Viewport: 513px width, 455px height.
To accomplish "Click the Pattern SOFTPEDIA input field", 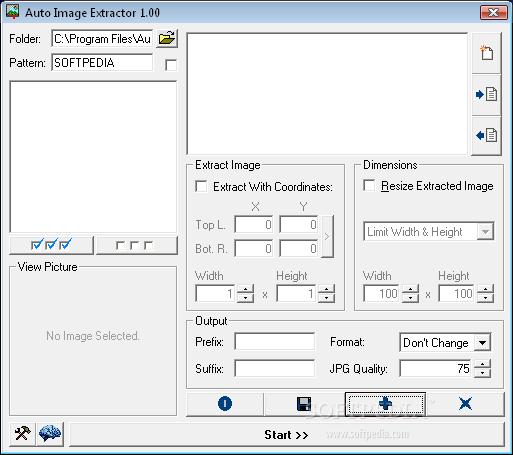I will tap(102, 63).
